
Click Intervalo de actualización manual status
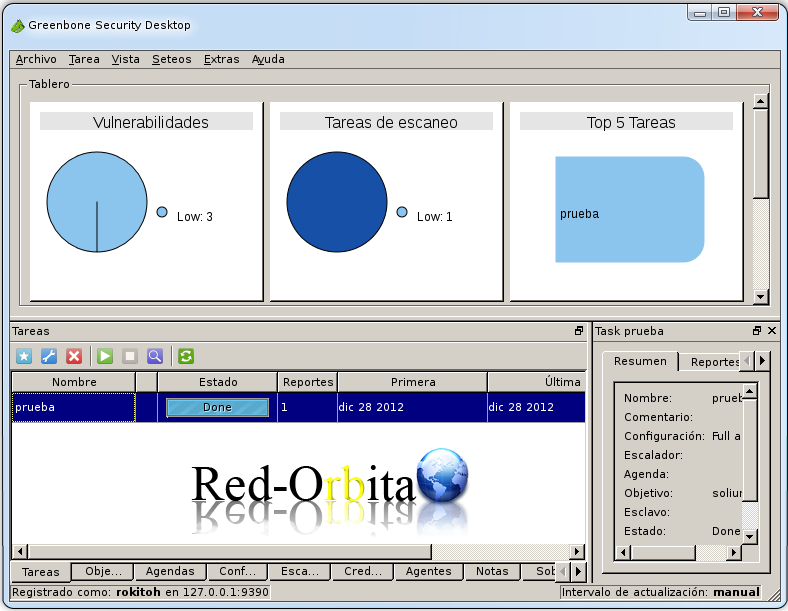coord(660,592)
